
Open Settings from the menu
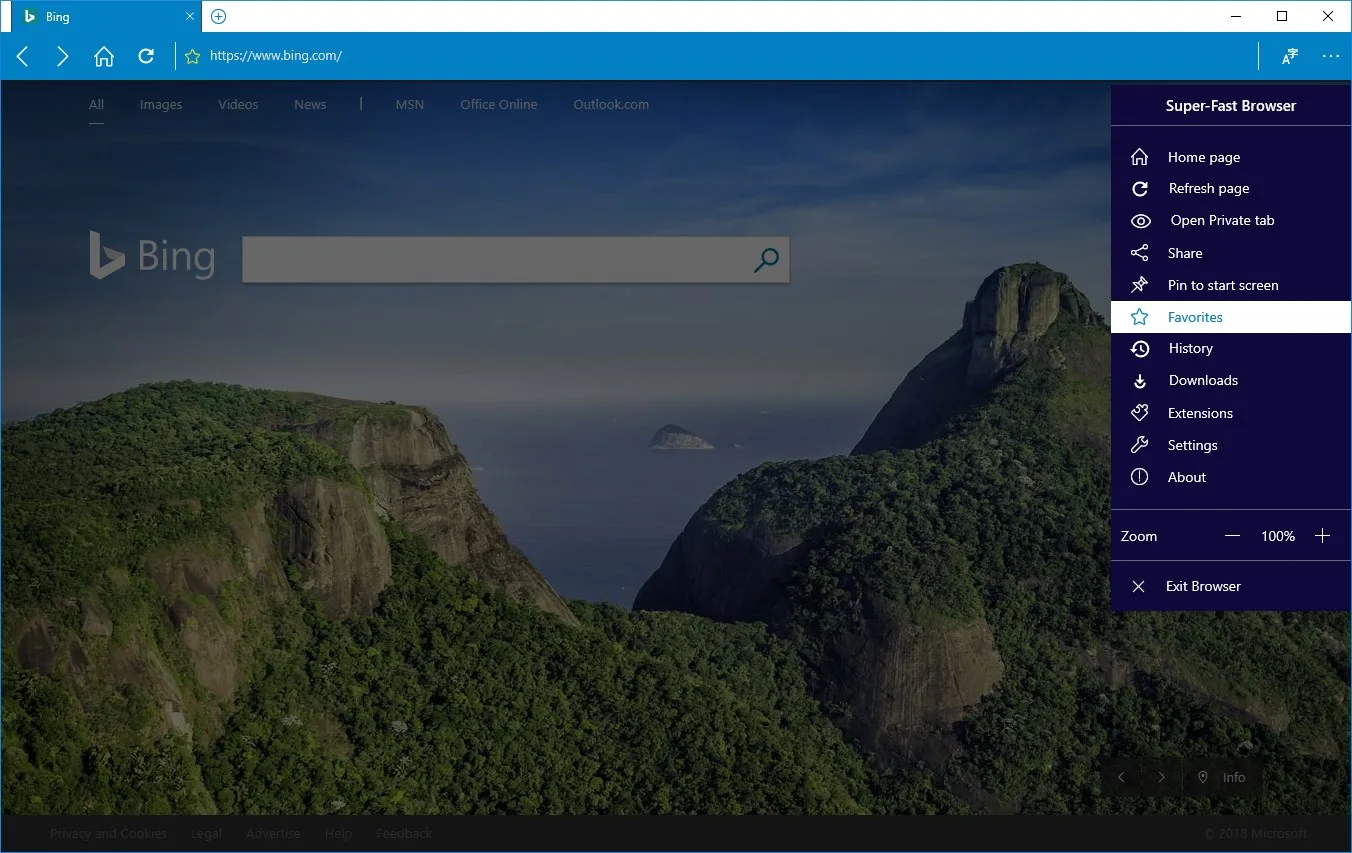(1231, 445)
